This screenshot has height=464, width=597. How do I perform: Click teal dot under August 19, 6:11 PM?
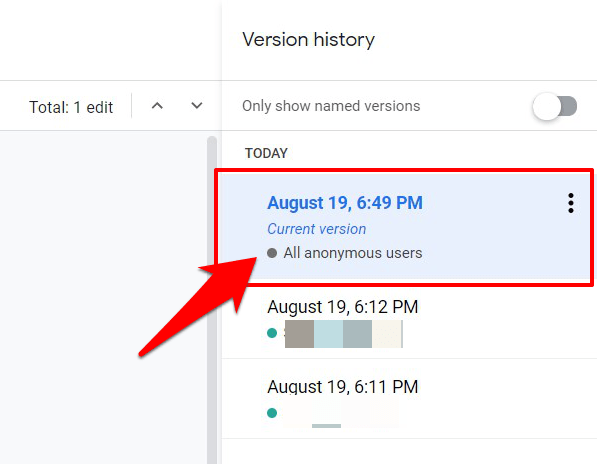coord(272,413)
